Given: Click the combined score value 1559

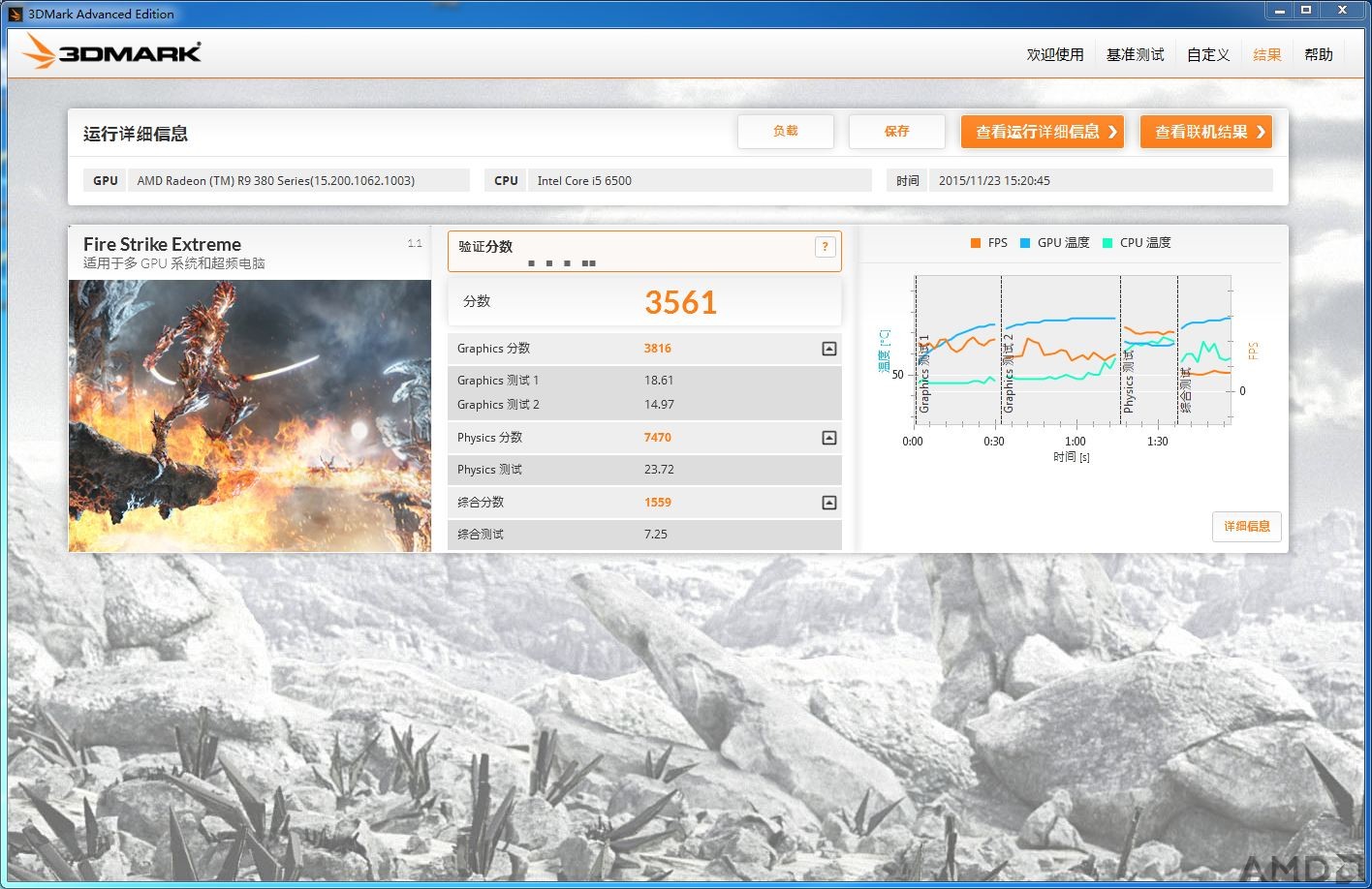Looking at the screenshot, I should (658, 503).
